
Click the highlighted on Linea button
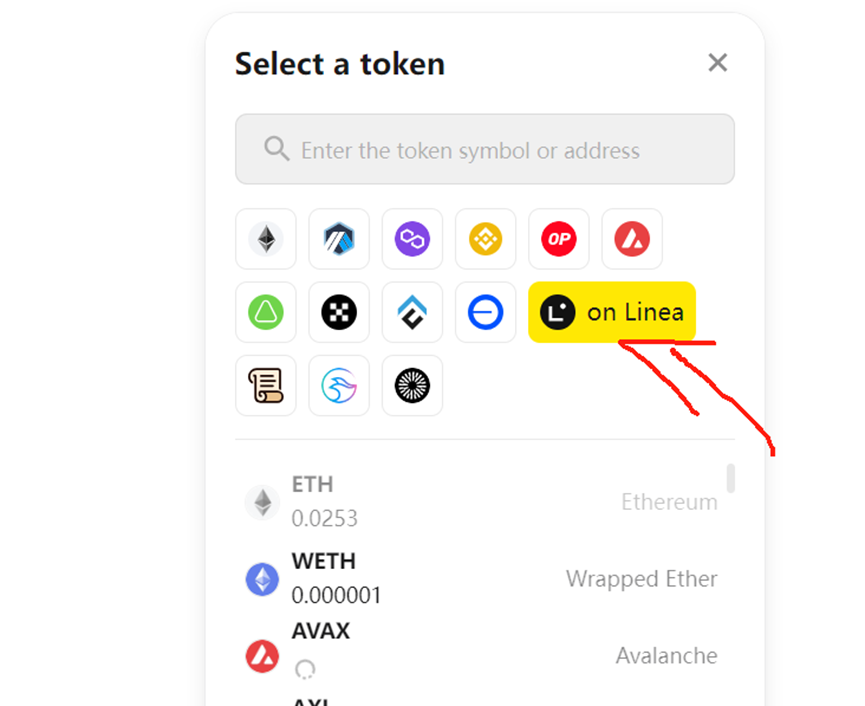pos(612,312)
